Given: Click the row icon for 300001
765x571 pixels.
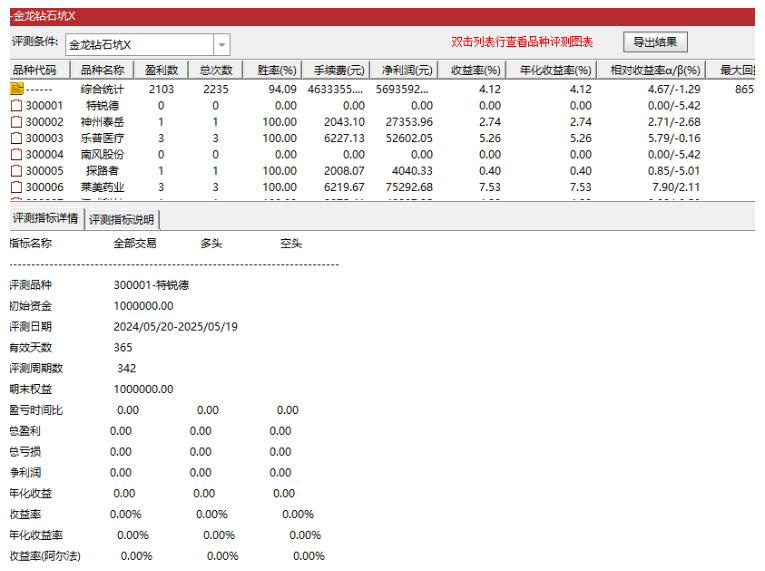Looking at the screenshot, I should pyautogui.click(x=17, y=105).
